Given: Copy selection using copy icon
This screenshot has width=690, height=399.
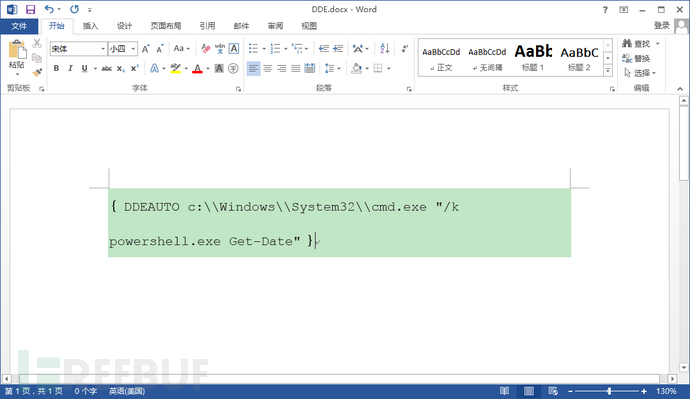Looking at the screenshot, I should [x=37, y=58].
